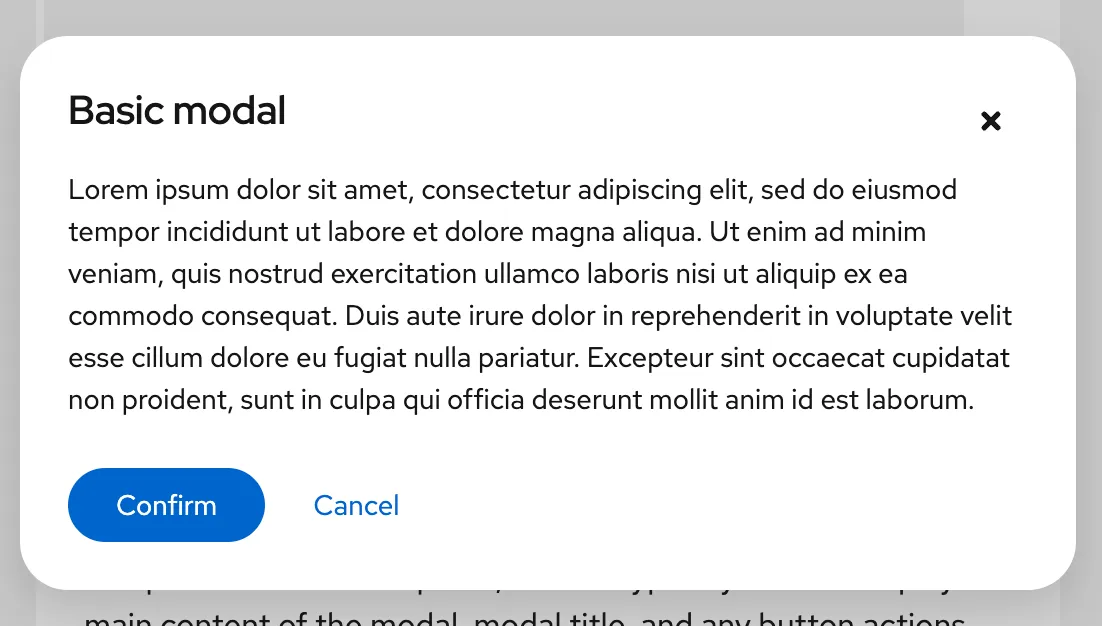
Task: Click the gray backdrop above the modal
Action: pyautogui.click(x=500, y=16)
